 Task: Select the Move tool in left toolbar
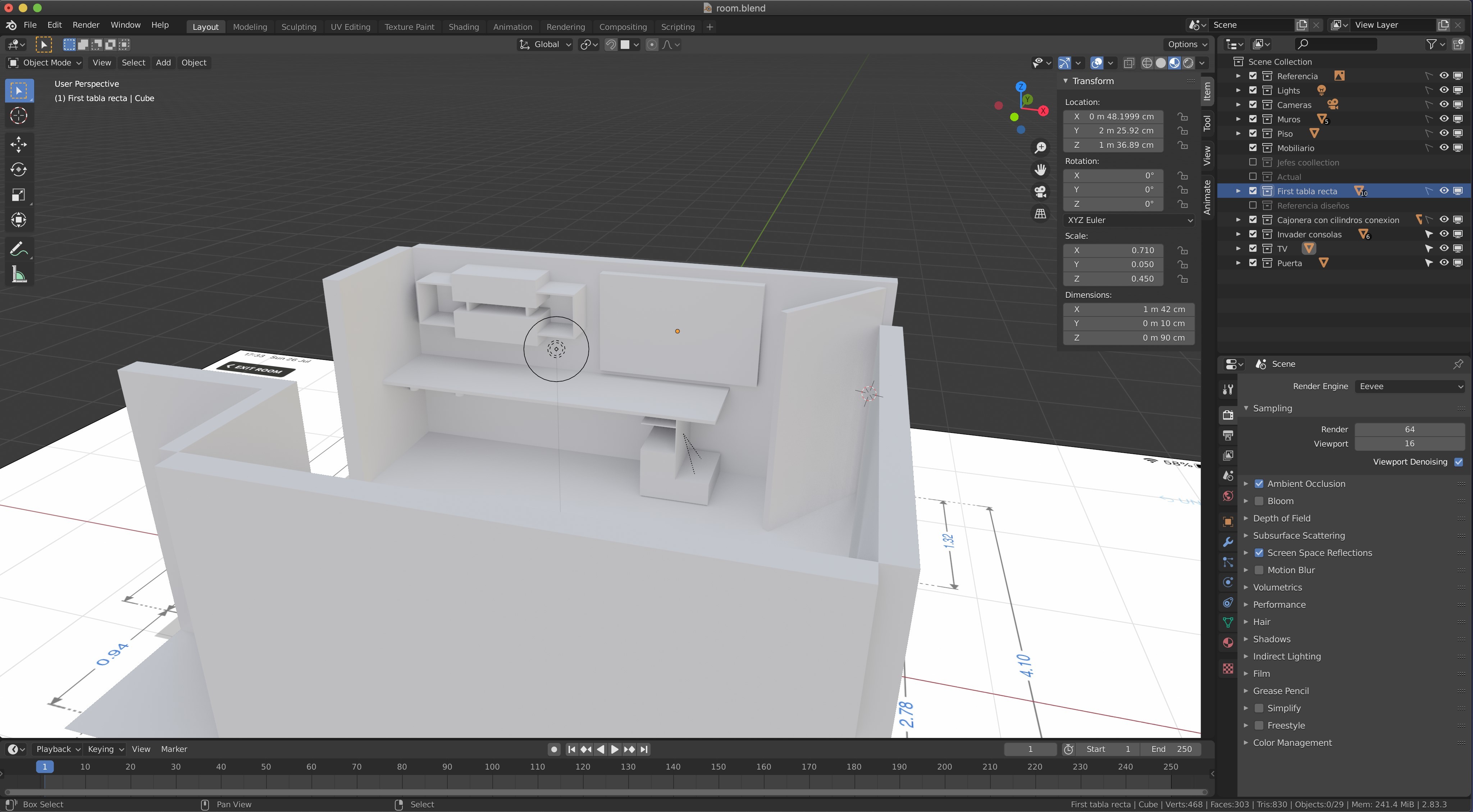(18, 144)
